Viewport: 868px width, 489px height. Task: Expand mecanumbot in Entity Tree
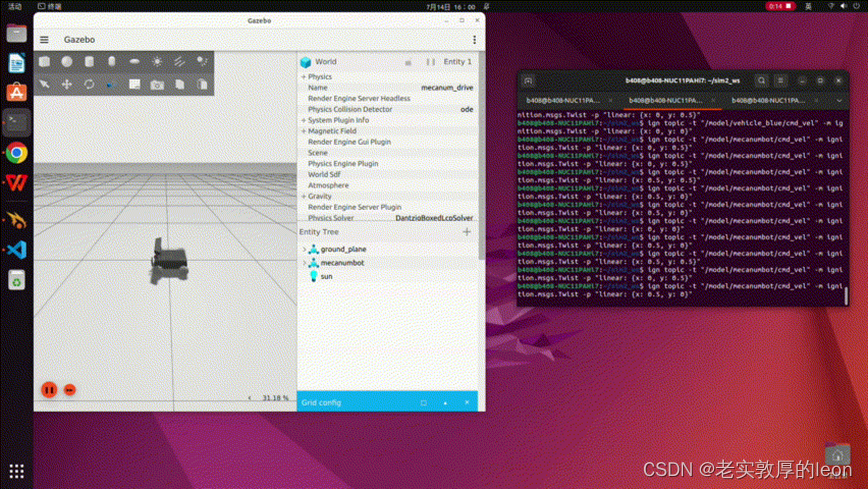point(304,263)
